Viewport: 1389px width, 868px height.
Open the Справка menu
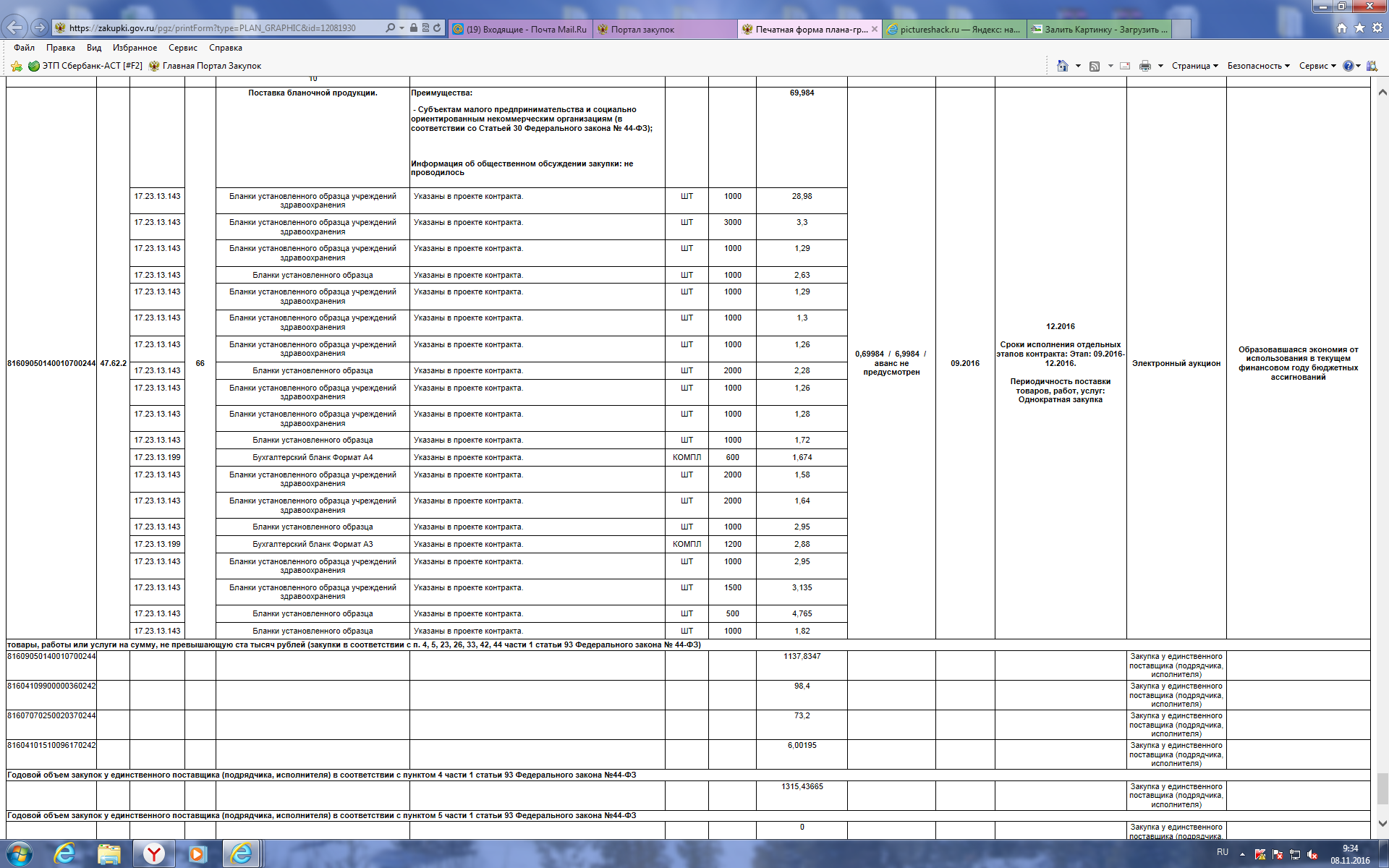[226, 48]
